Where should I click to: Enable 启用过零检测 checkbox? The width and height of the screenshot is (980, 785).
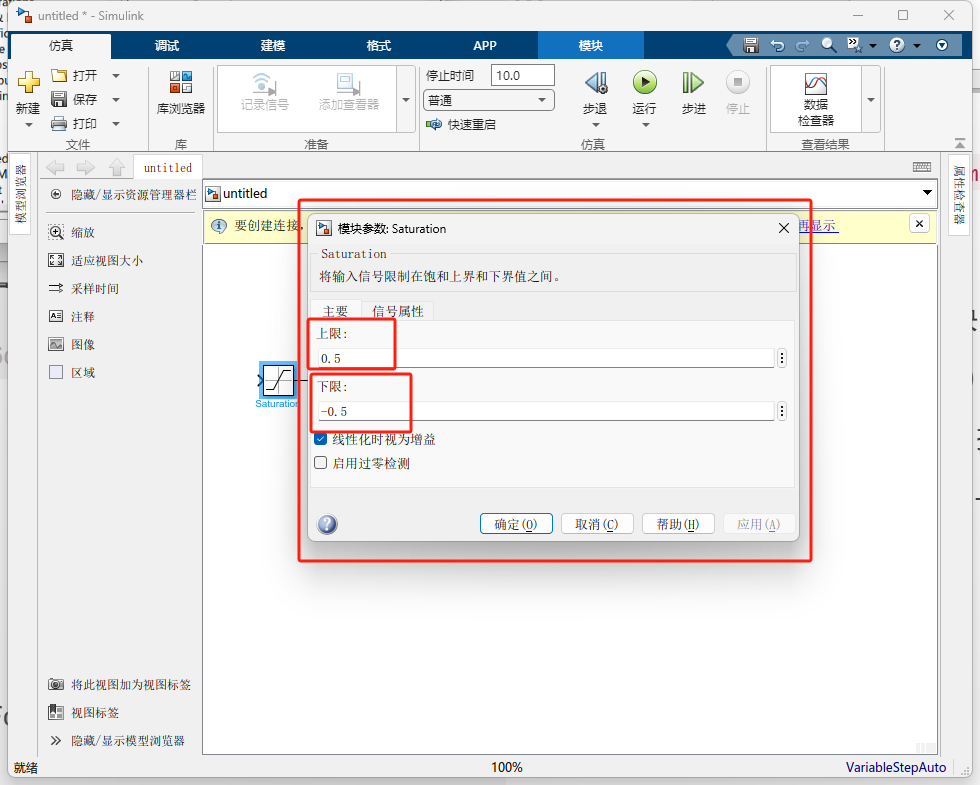[321, 463]
